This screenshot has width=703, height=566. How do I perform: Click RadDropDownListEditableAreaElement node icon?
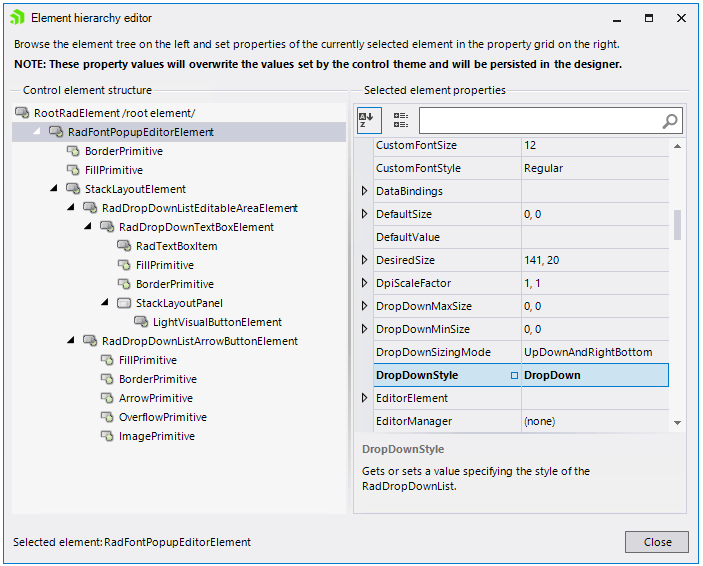[x=90, y=208]
